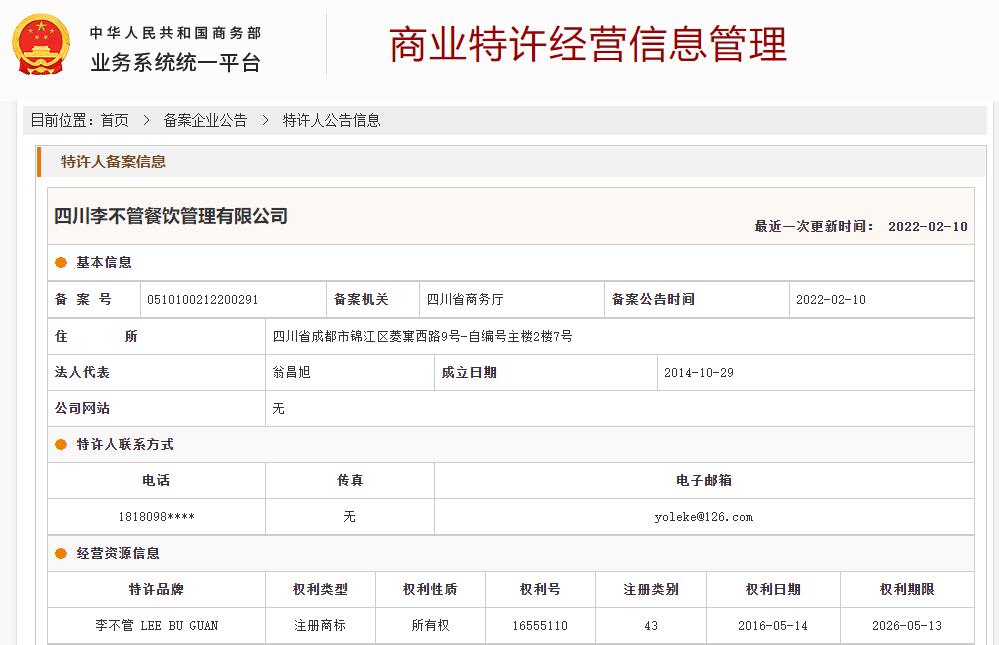Click the 特许品牌 column header
The image size is (999, 645).
(x=157, y=590)
